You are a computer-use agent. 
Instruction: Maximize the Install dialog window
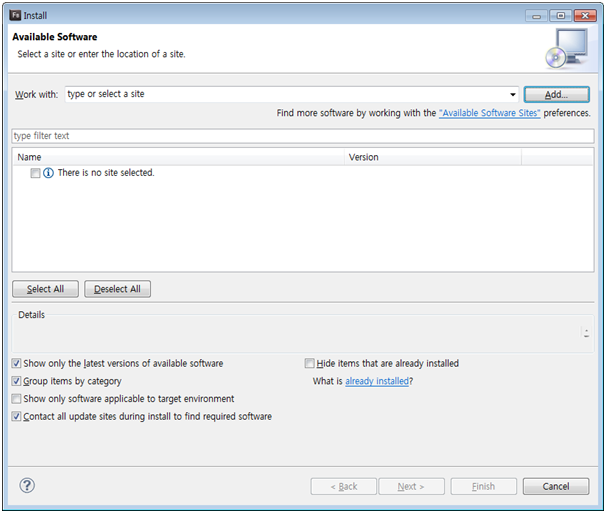pyautogui.click(x=560, y=16)
